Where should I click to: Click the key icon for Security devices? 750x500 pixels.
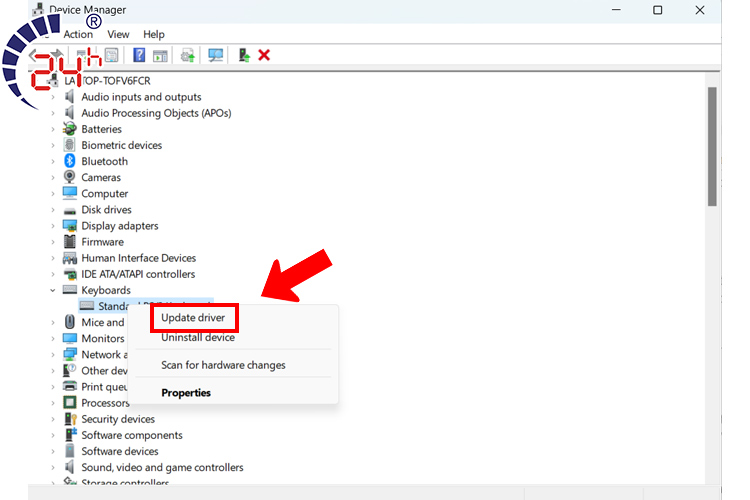tap(70, 419)
